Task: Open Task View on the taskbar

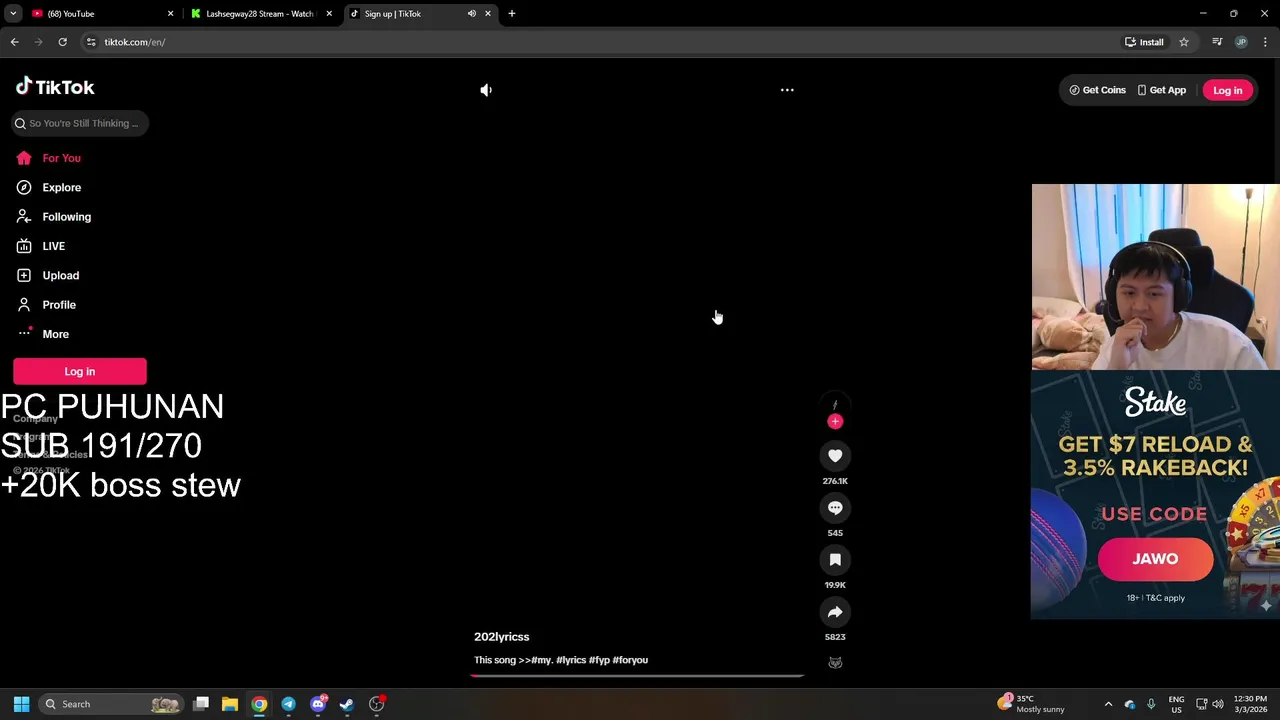Action: pyautogui.click(x=201, y=704)
